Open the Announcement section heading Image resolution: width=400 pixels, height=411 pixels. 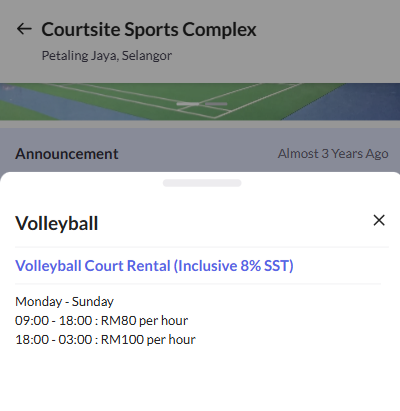point(67,154)
